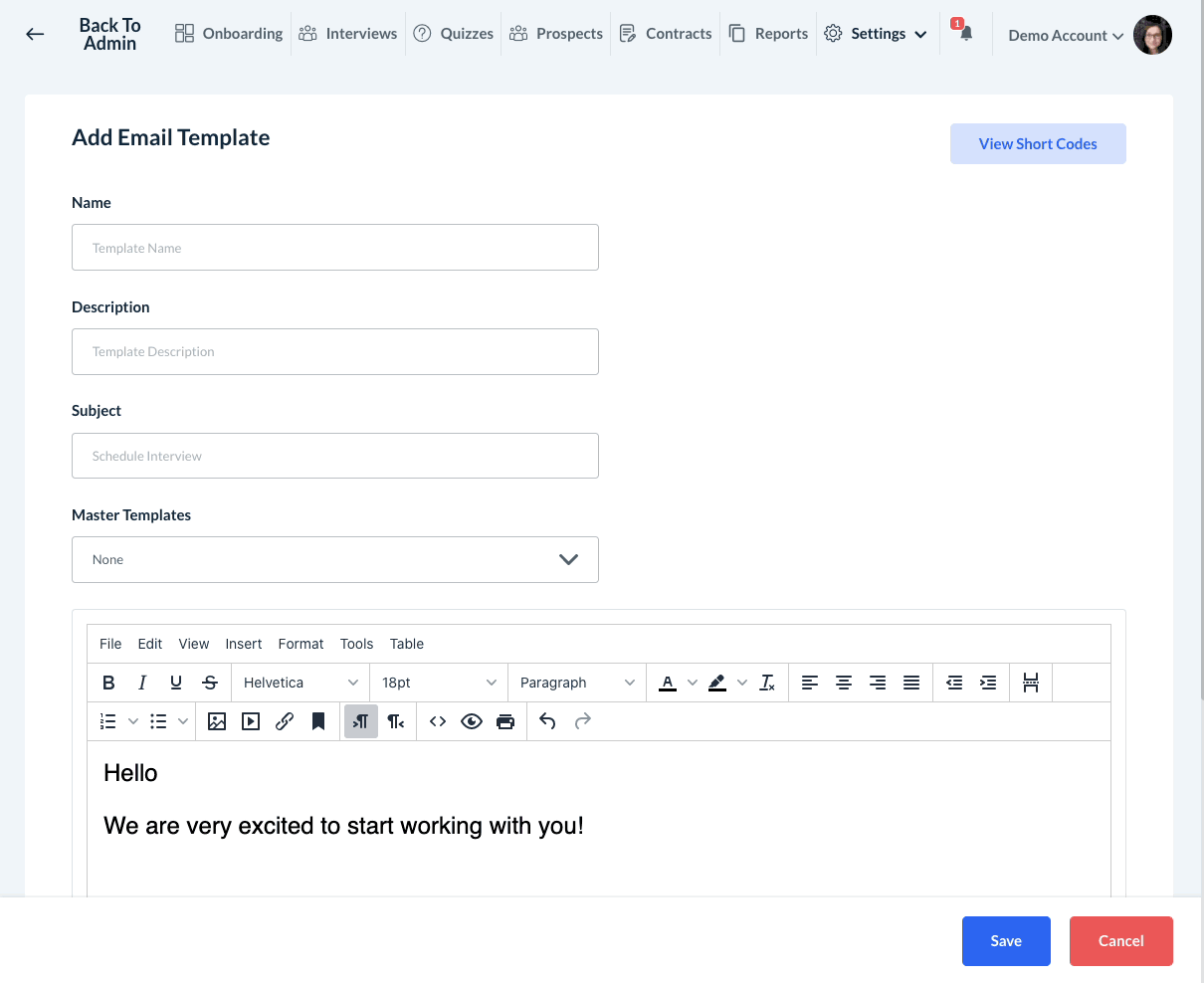Insert a page break
This screenshot has height=983, width=1204.
[x=1031, y=683]
